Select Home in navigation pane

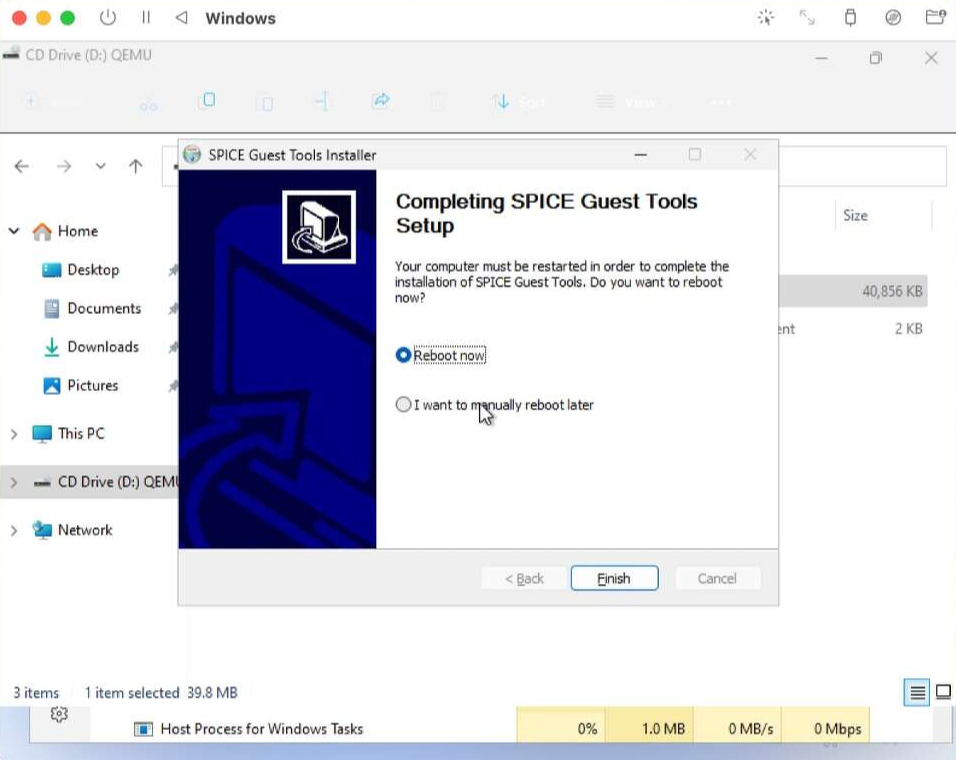pyautogui.click(x=65, y=231)
